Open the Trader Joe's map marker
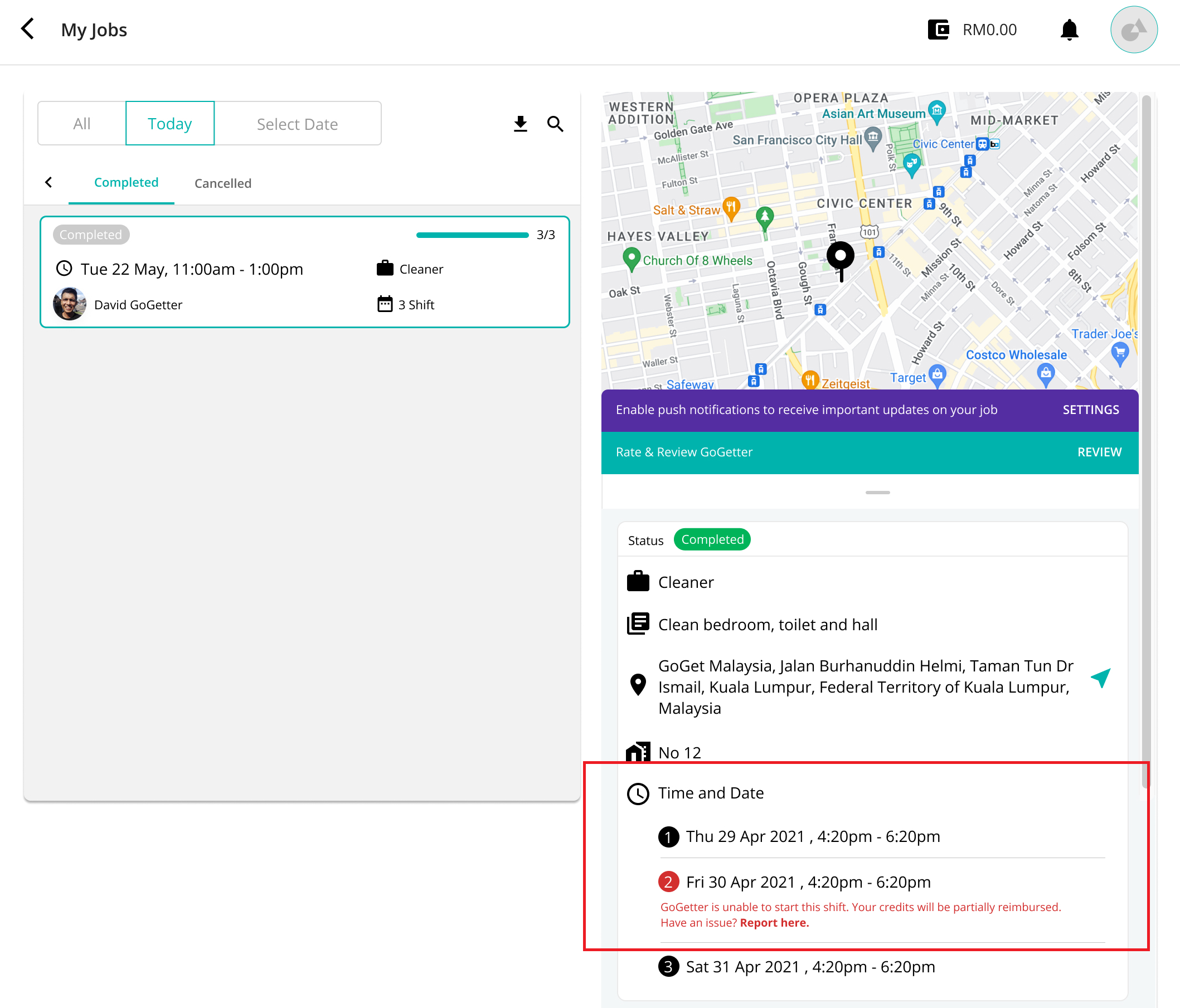The height and width of the screenshot is (1008, 1180). [x=1120, y=353]
